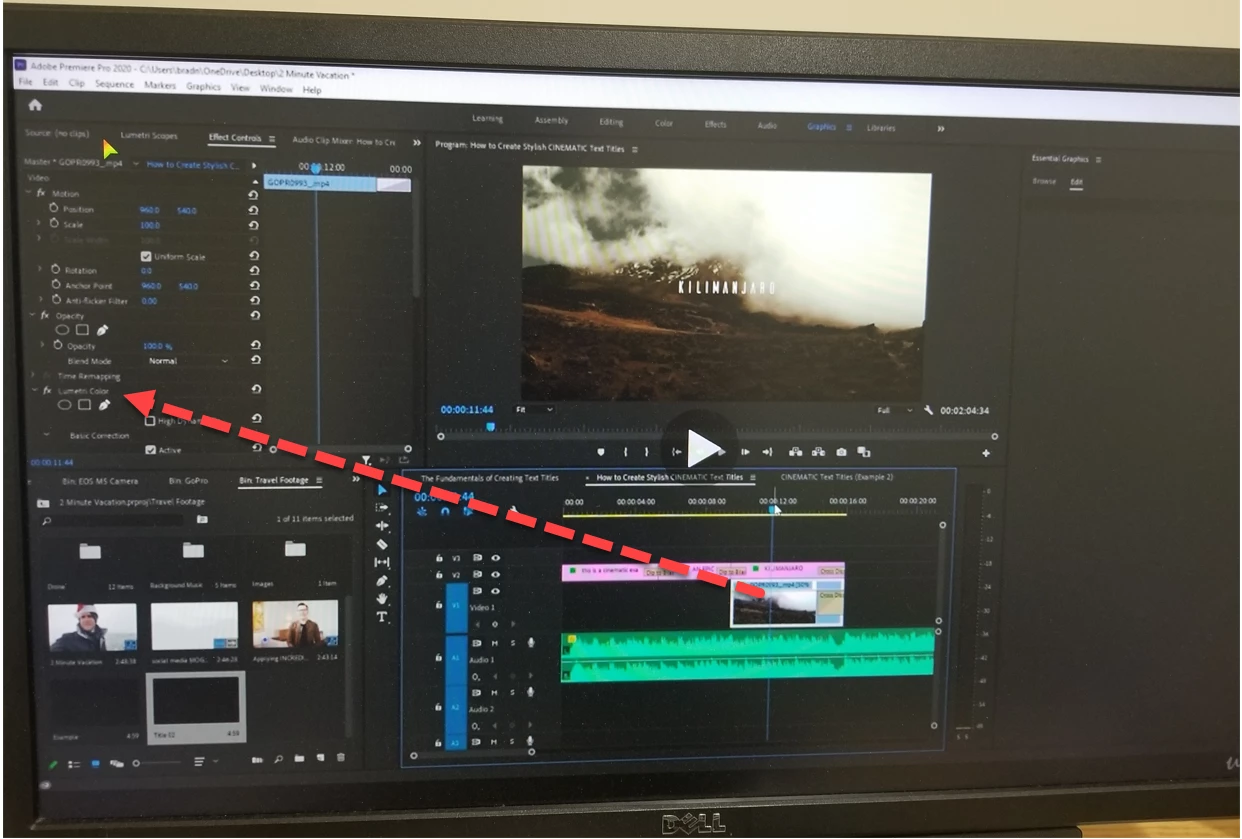This screenshot has width=1242, height=839.
Task: Open the Full playback resolution dropdown
Action: [x=895, y=410]
